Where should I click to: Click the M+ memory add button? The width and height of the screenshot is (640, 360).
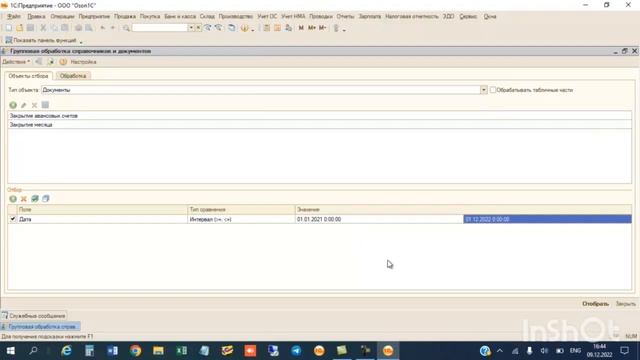point(312,28)
